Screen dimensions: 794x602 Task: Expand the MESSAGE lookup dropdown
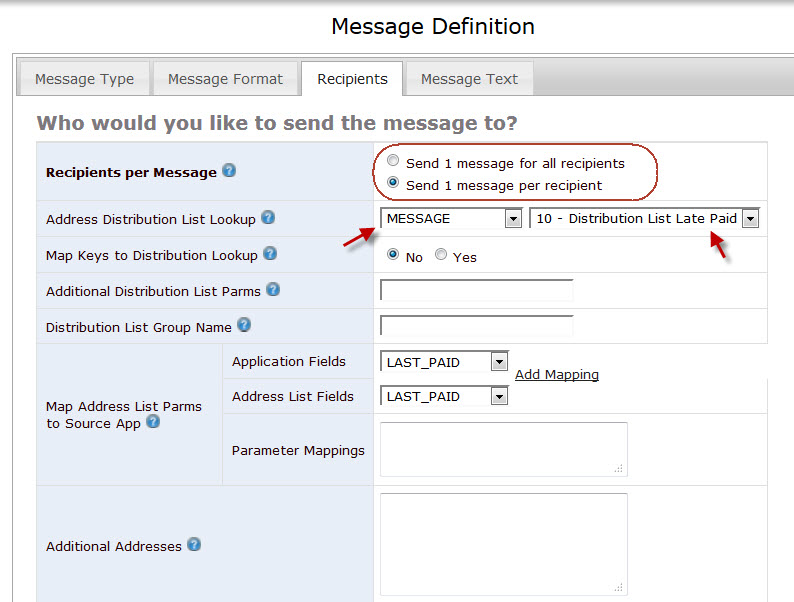click(x=513, y=219)
